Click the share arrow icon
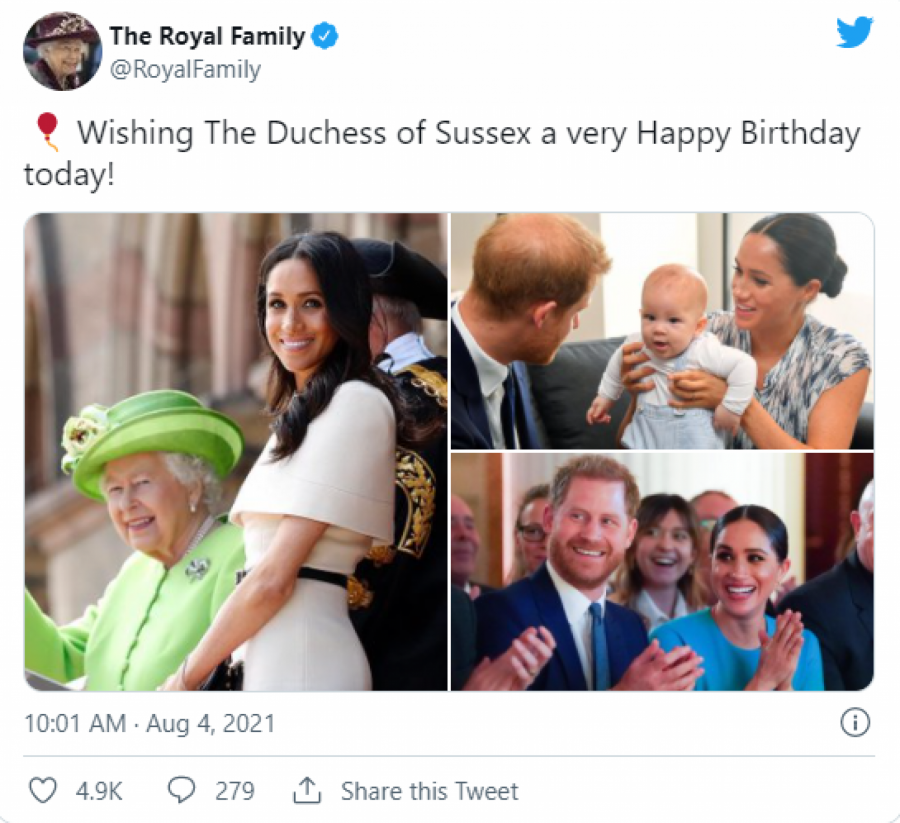 pos(305,791)
